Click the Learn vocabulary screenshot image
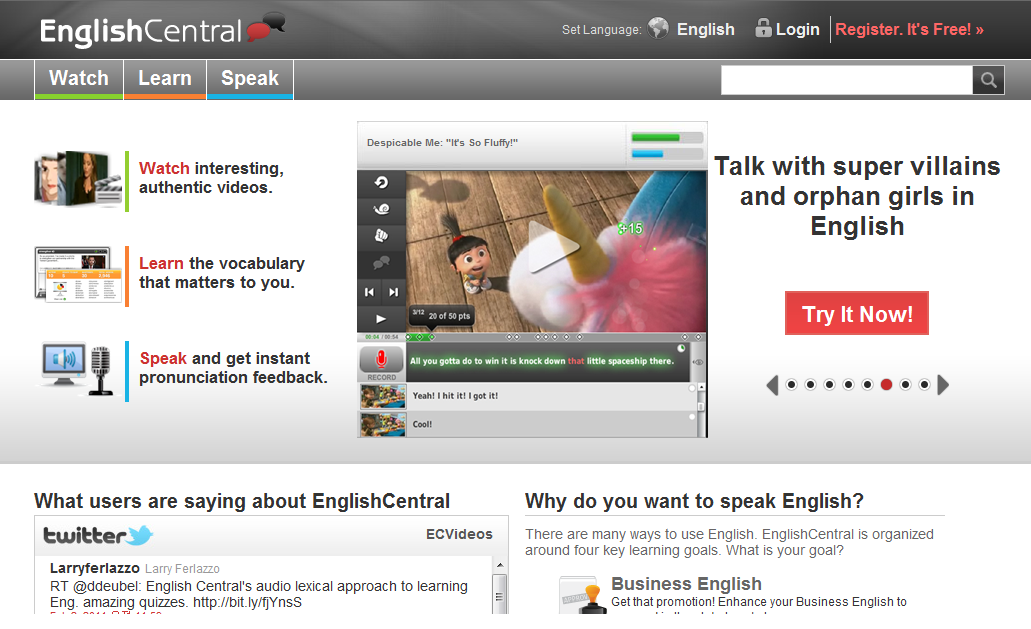This screenshot has width=1031, height=629. point(78,275)
